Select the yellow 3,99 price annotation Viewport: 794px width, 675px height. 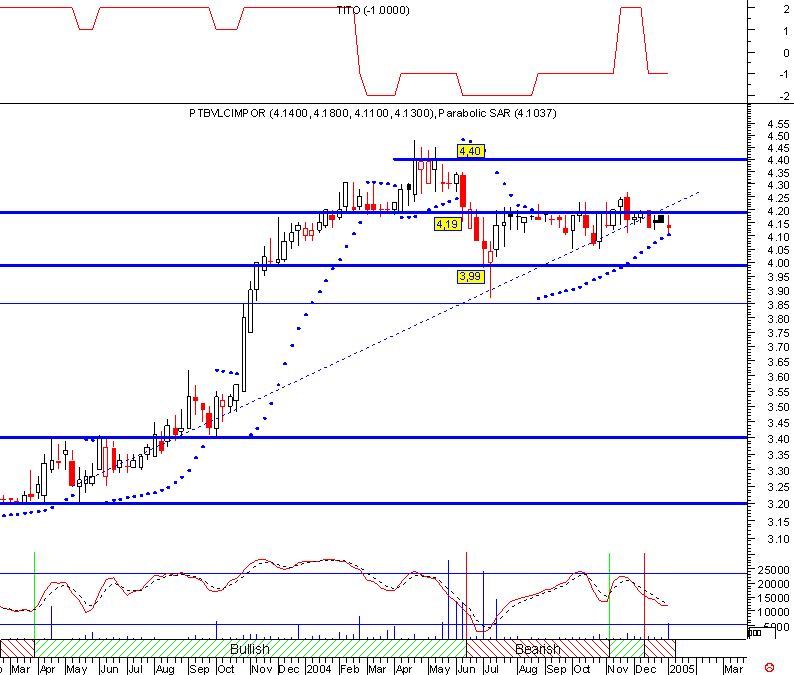[470, 276]
